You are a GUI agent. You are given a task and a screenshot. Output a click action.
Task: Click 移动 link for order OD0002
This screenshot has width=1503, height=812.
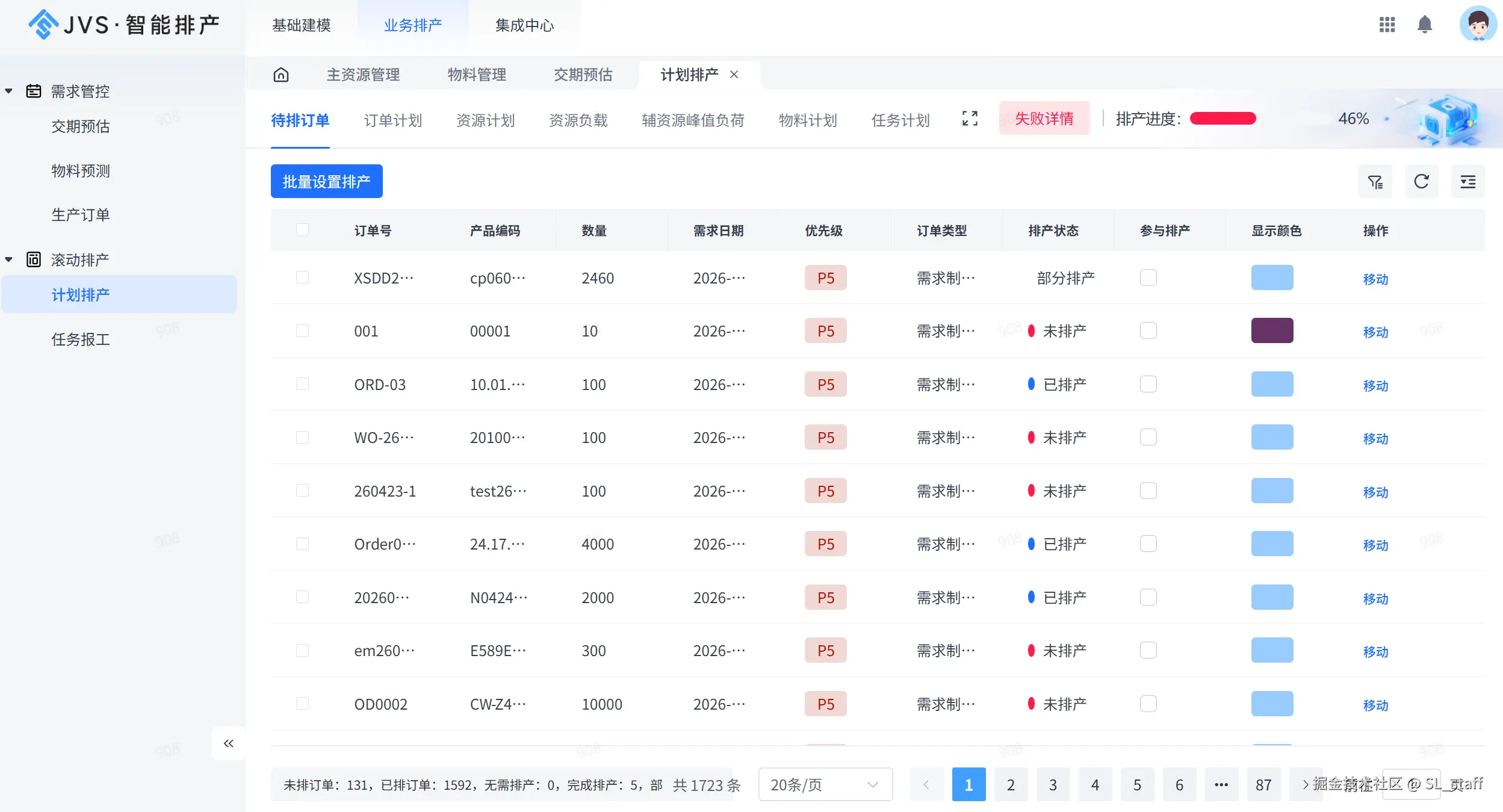click(1375, 705)
